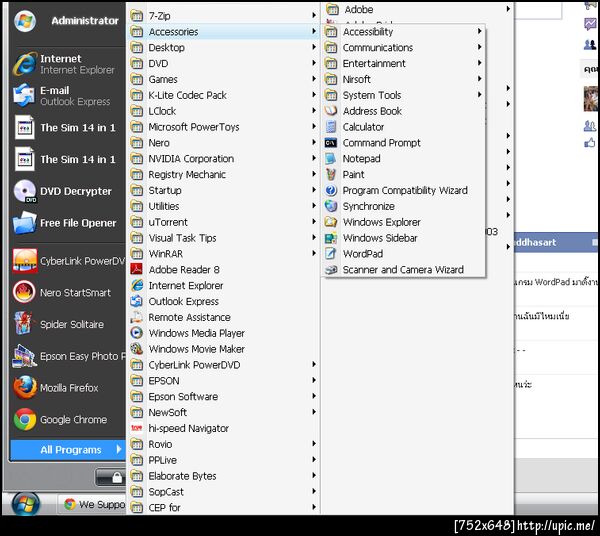Viewport: 600px width, 536px height.
Task: Open the Rovio program folder
Action: [x=223, y=444]
